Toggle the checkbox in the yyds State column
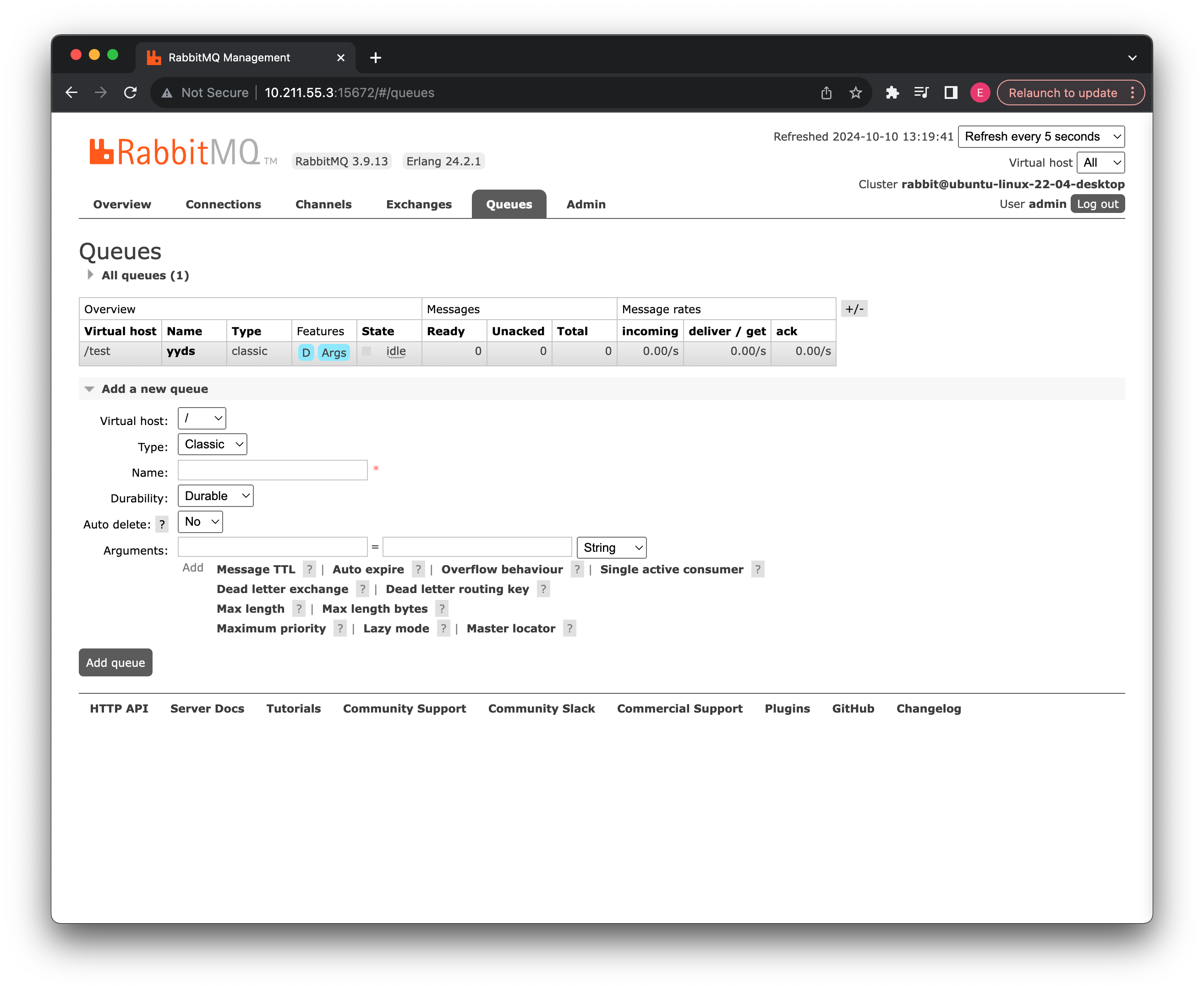This screenshot has height=991, width=1204. (366, 352)
